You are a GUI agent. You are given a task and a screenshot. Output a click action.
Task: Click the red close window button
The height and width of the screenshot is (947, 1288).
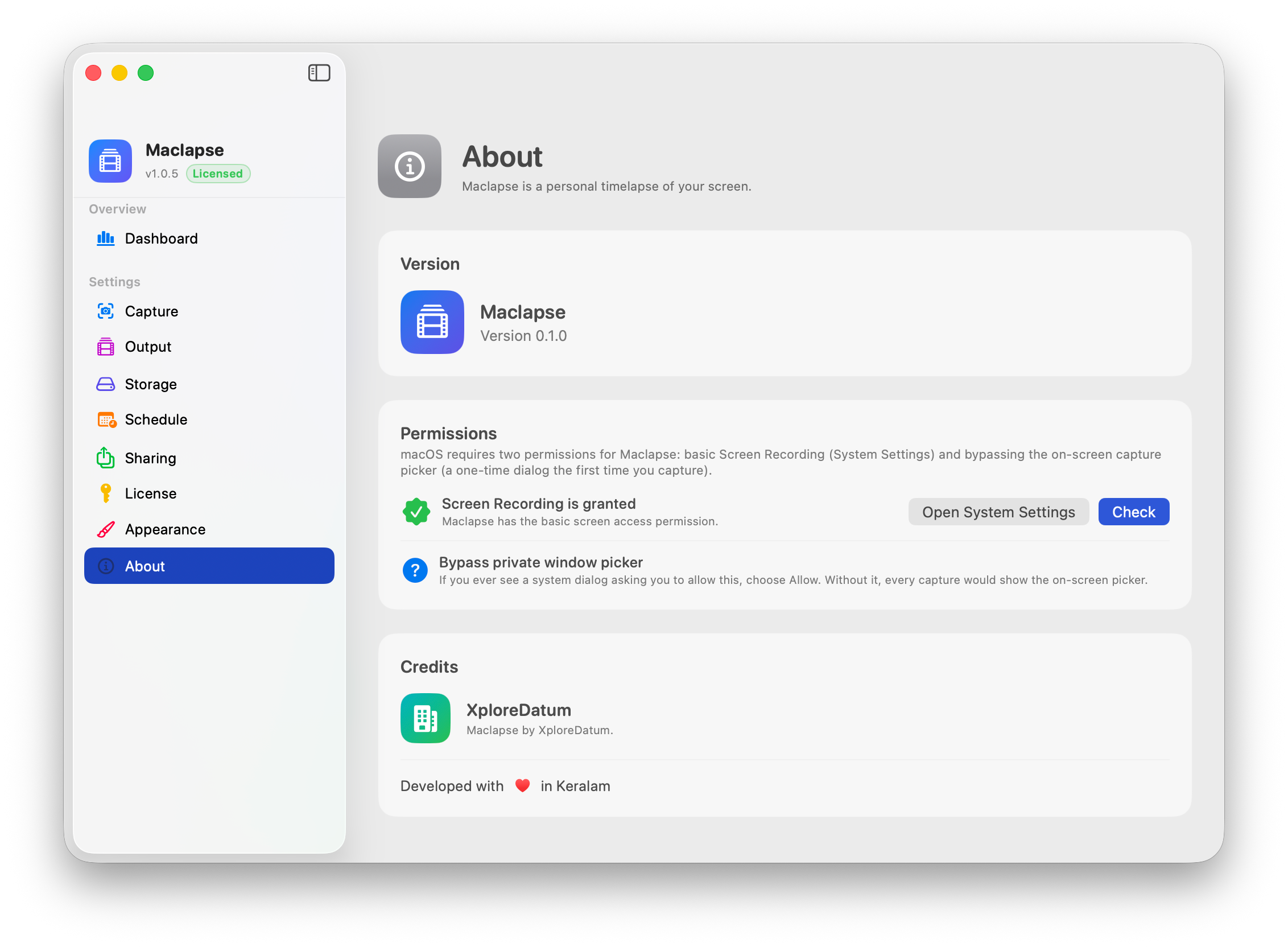click(93, 73)
